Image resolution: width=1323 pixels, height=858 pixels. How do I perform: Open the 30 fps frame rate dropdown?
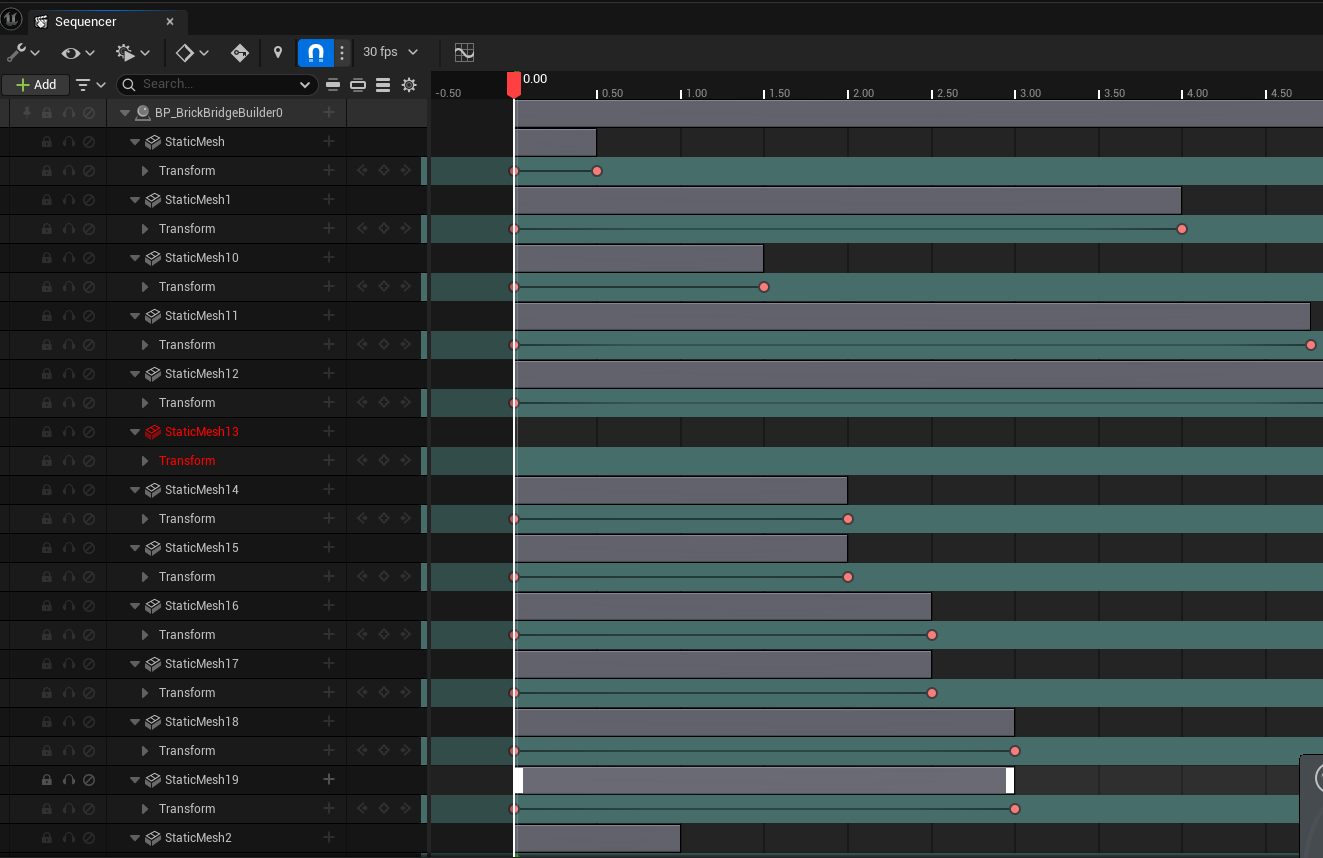click(391, 52)
